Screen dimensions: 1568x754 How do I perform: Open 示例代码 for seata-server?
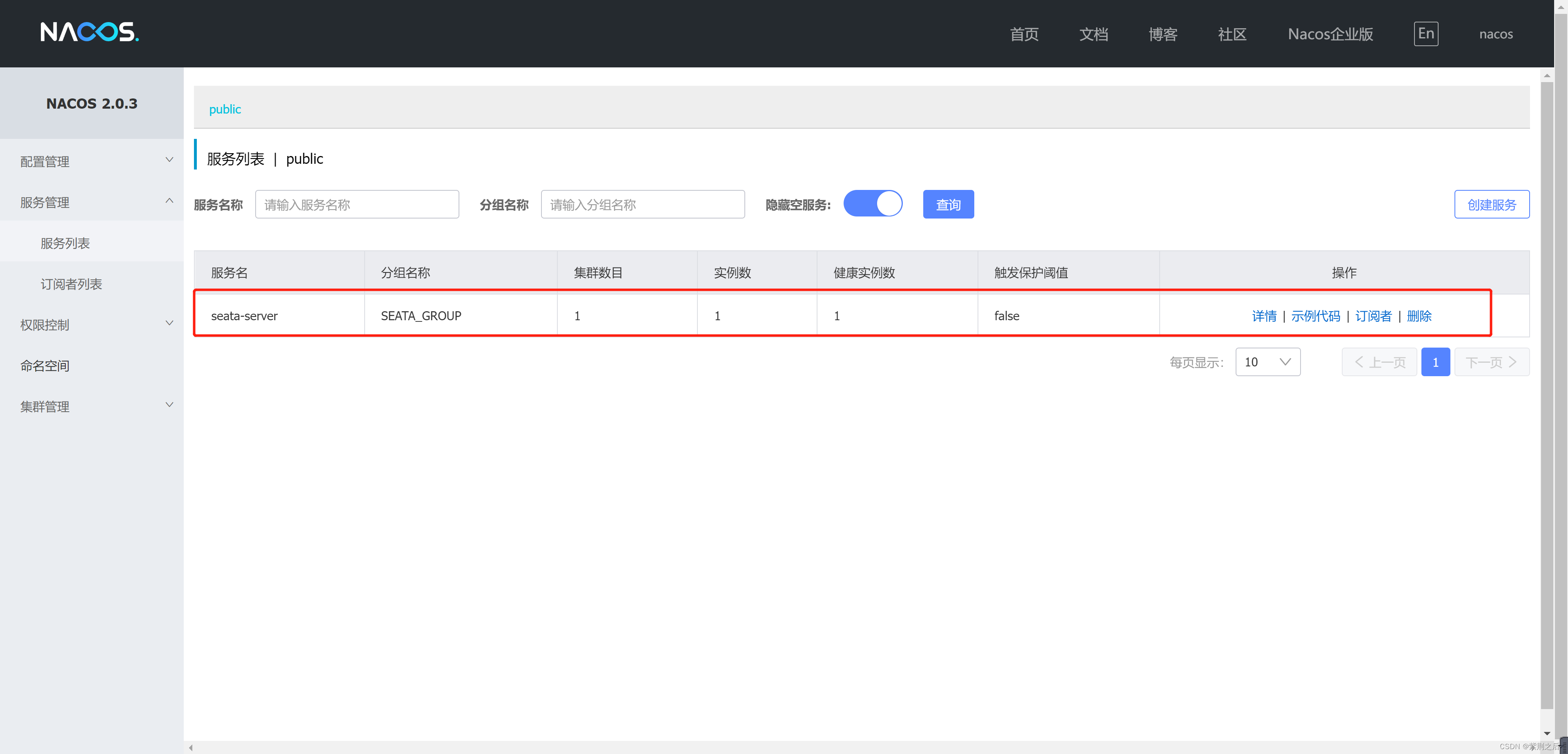tap(1315, 316)
